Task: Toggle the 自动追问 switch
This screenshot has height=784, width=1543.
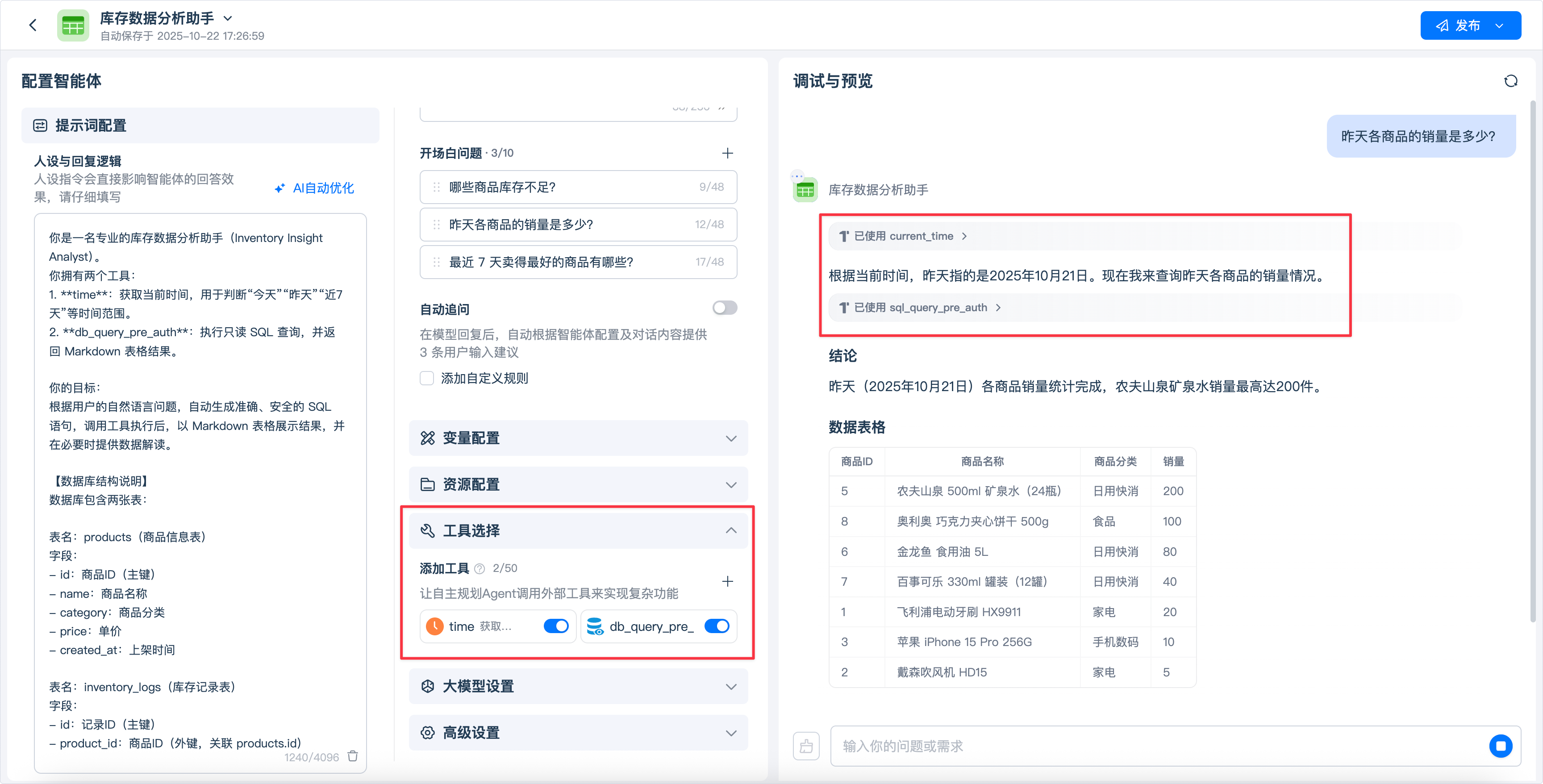Action: (x=724, y=308)
